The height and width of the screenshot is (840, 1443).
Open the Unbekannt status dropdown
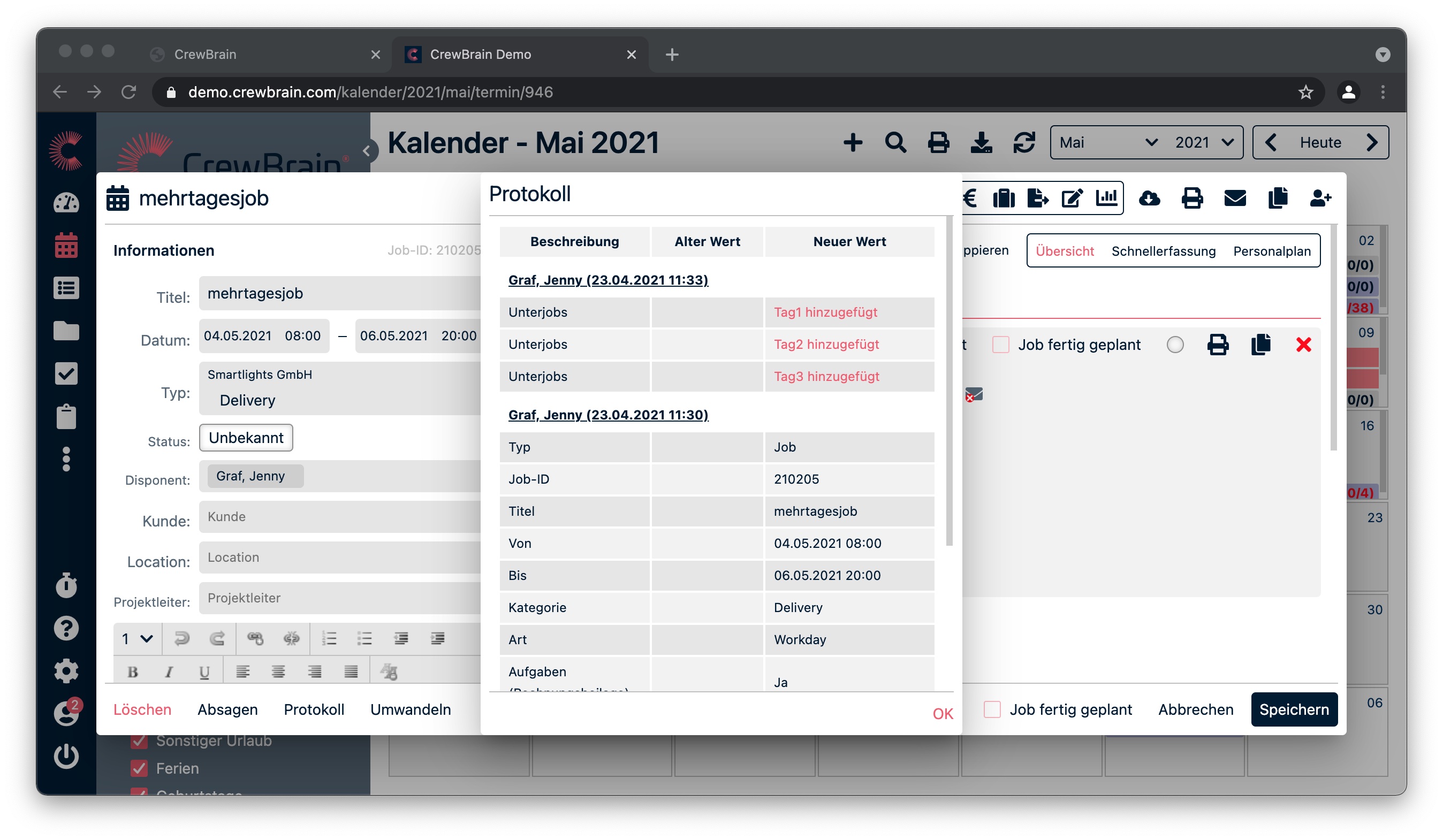coord(246,438)
